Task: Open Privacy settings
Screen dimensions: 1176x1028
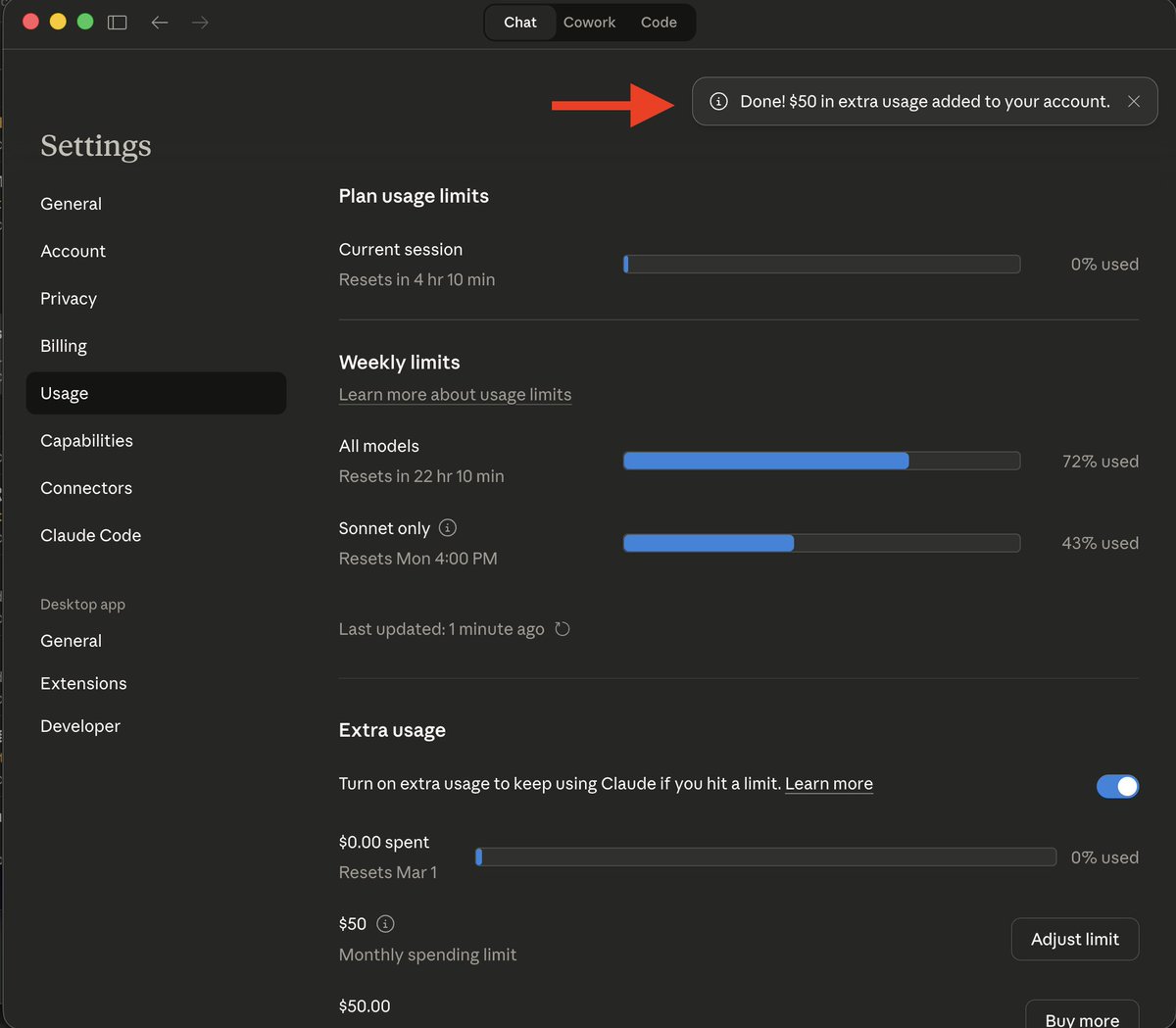Action: [156, 298]
